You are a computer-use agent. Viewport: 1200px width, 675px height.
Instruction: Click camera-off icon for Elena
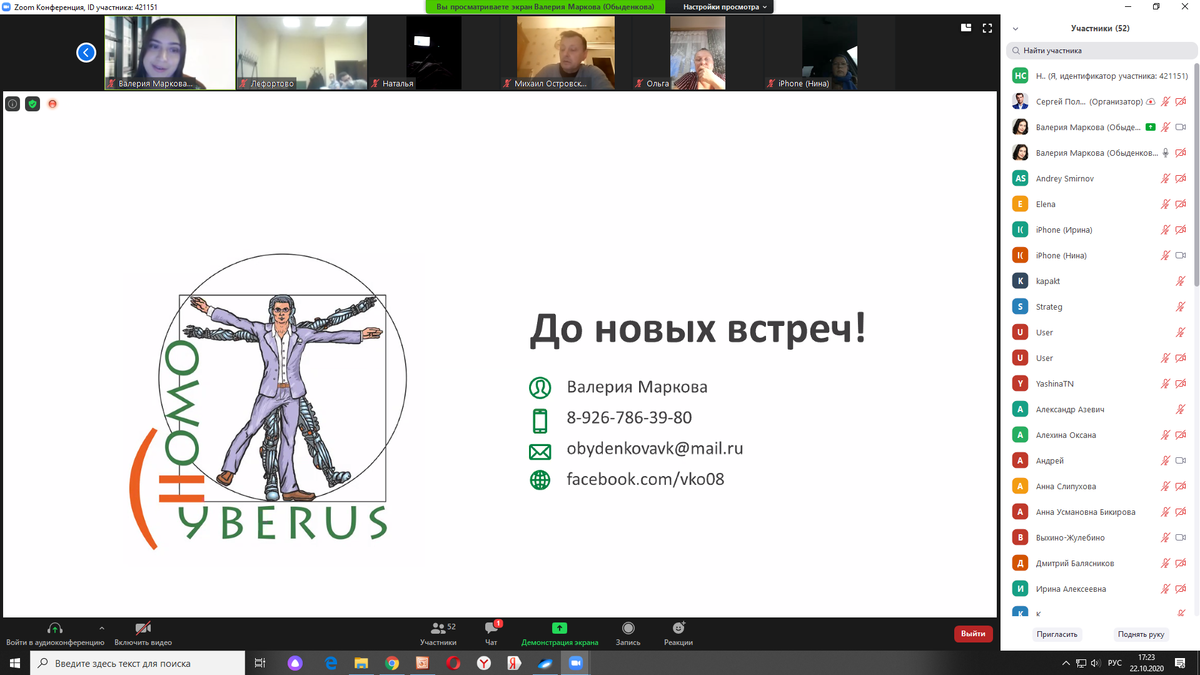tap(1181, 204)
